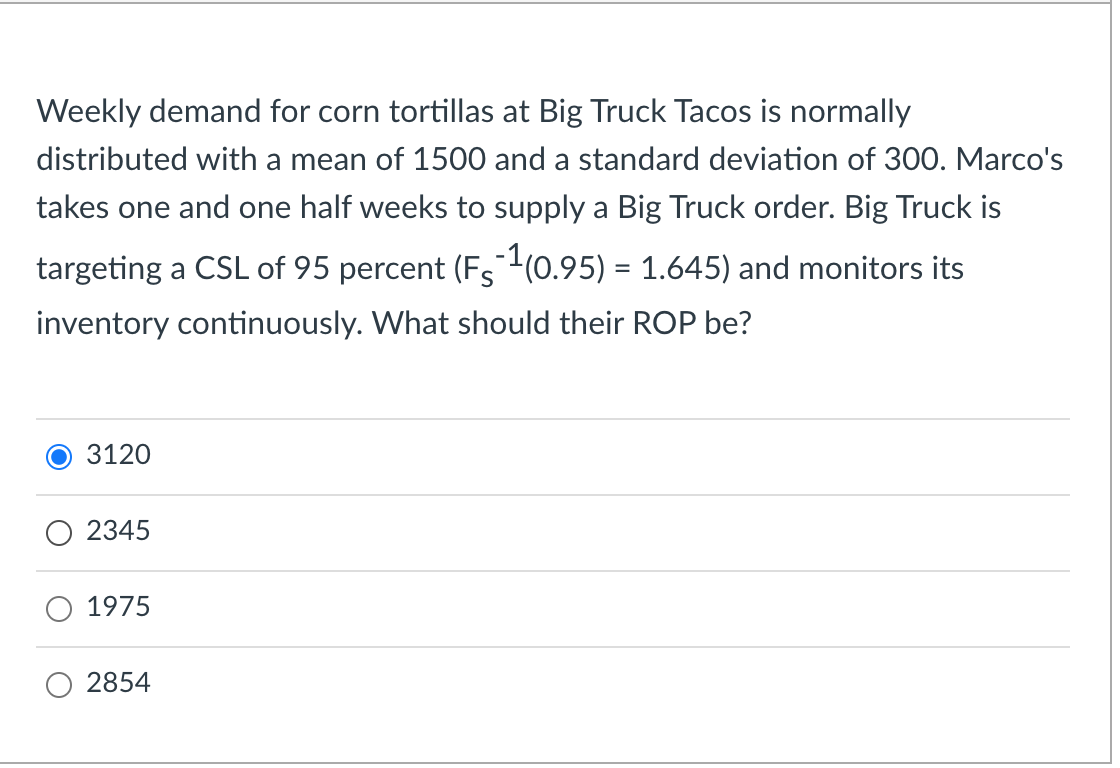Click the currently selected 3120 option
Viewport: 1120px width, 768px height.
pos(59,456)
